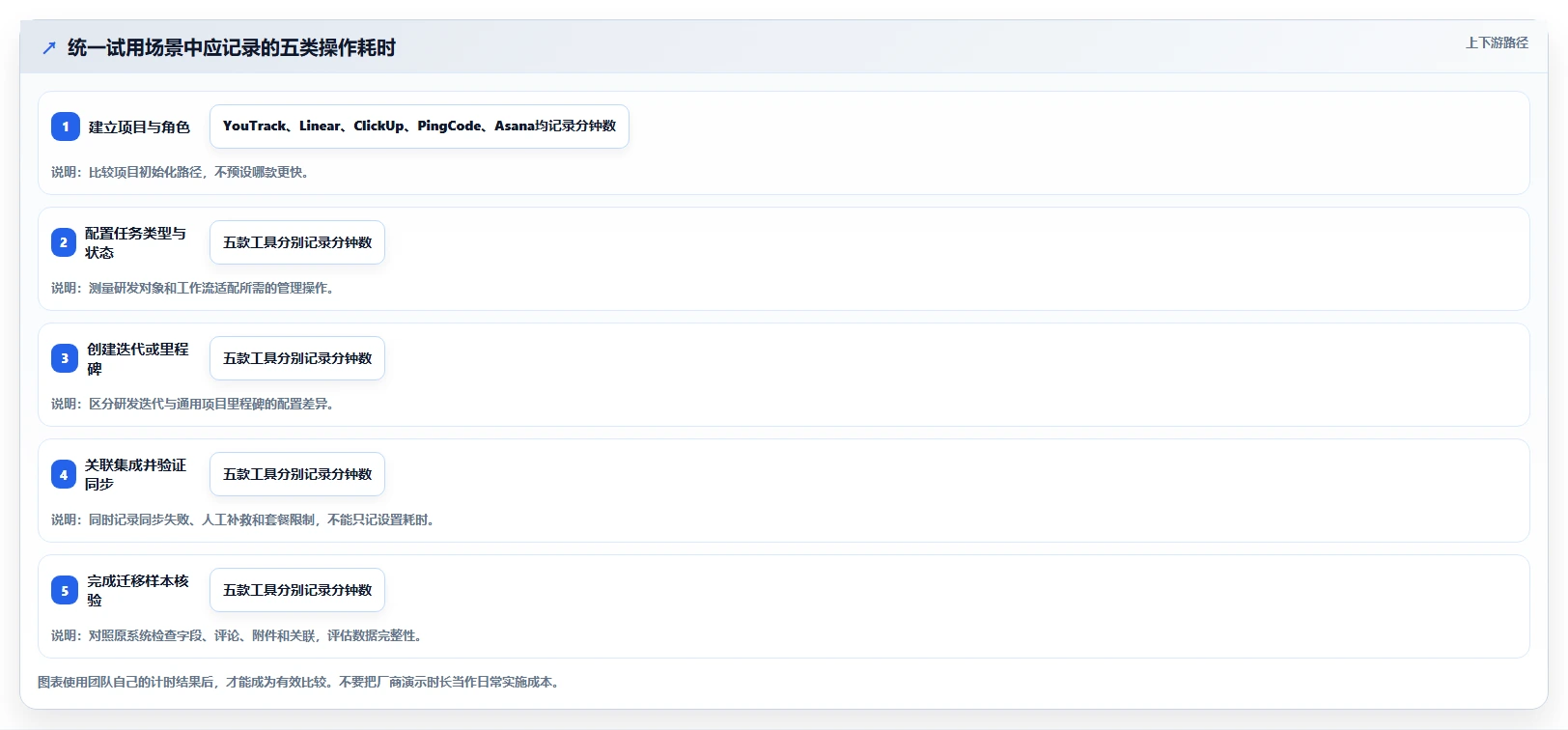Click the note 同时记录同步失败、人工补救

pos(243,519)
